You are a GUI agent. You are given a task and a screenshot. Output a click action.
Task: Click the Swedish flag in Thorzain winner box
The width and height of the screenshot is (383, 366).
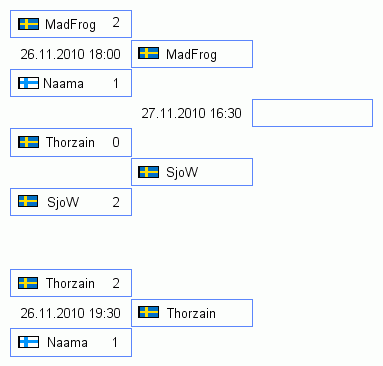(x=148, y=312)
